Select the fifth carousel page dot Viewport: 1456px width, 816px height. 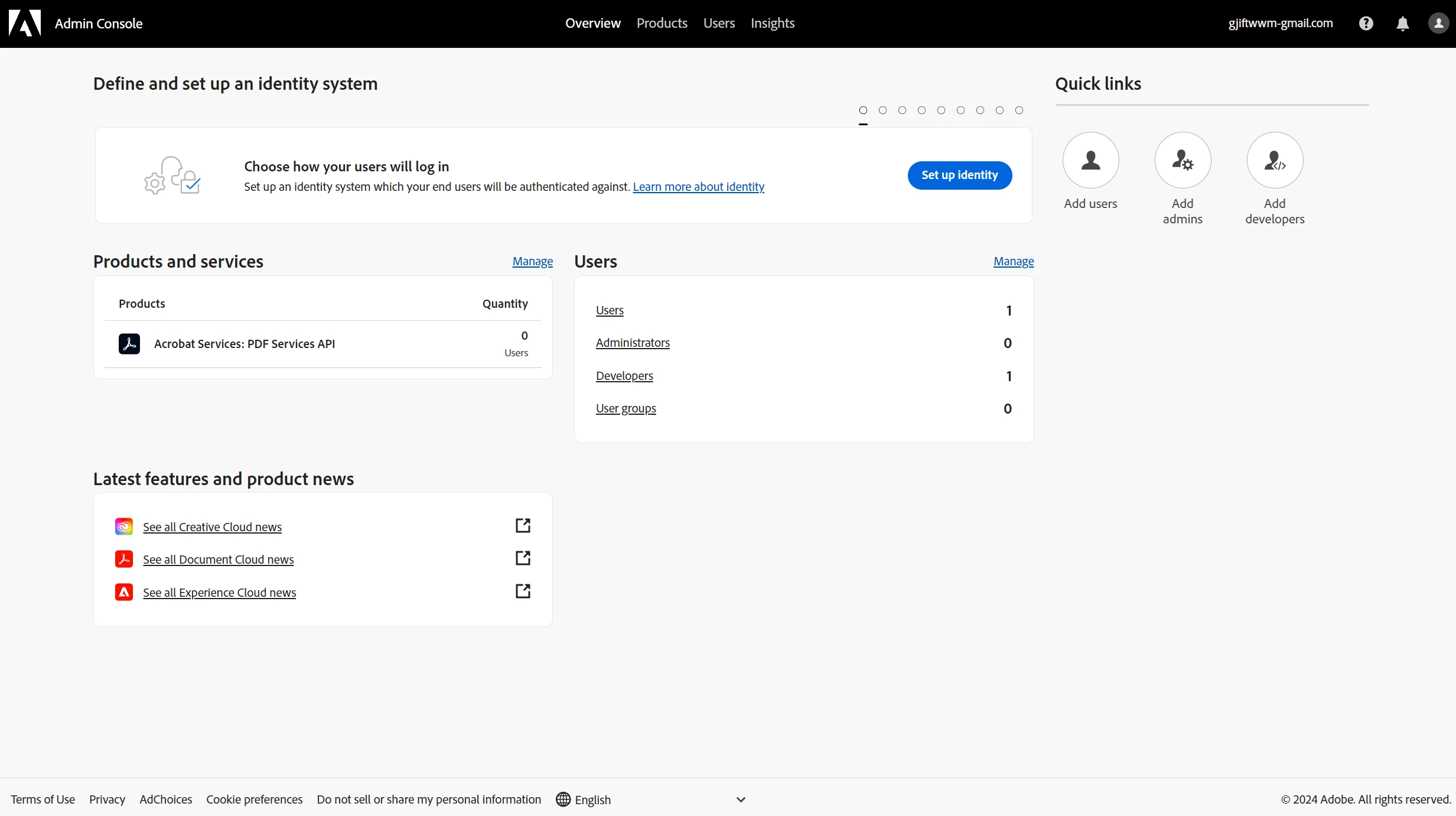click(x=941, y=110)
